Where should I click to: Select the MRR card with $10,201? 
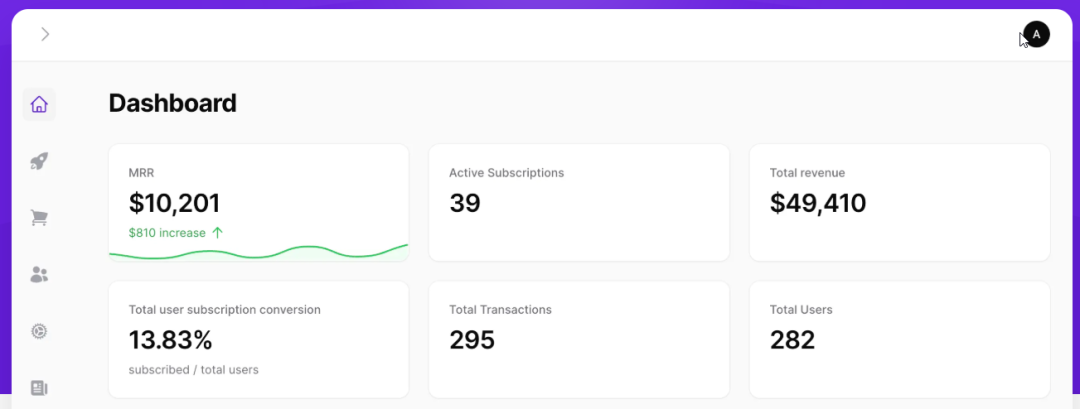tap(259, 202)
